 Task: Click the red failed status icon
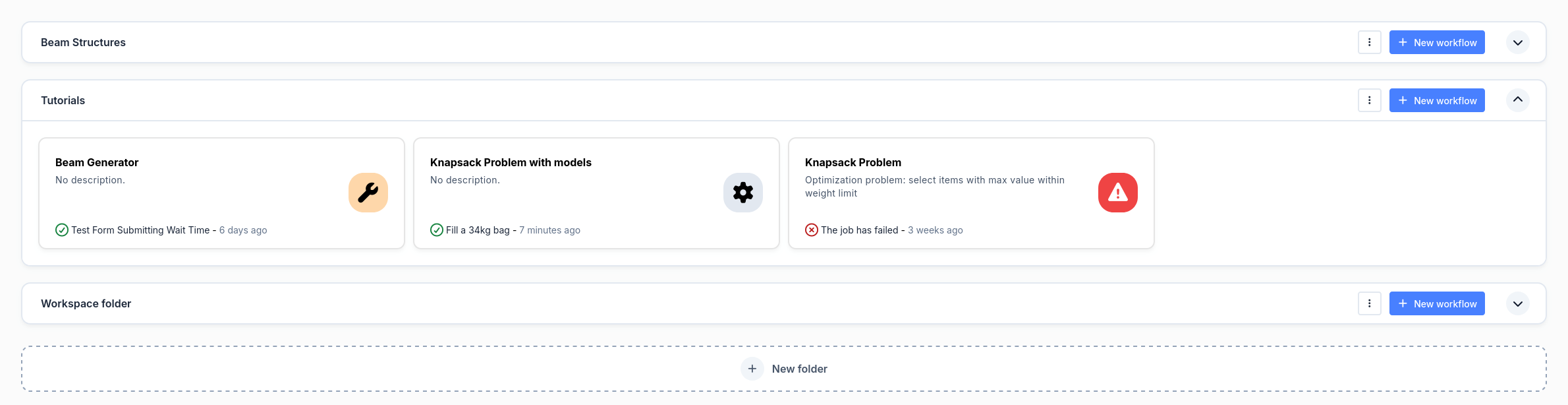click(812, 230)
